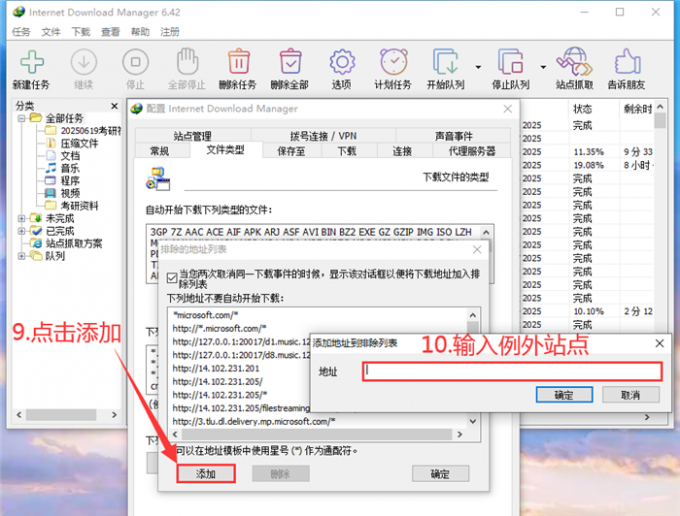680x516 pixels.
Task: Click the 开始队列 toolbar icon
Action: pos(445,62)
